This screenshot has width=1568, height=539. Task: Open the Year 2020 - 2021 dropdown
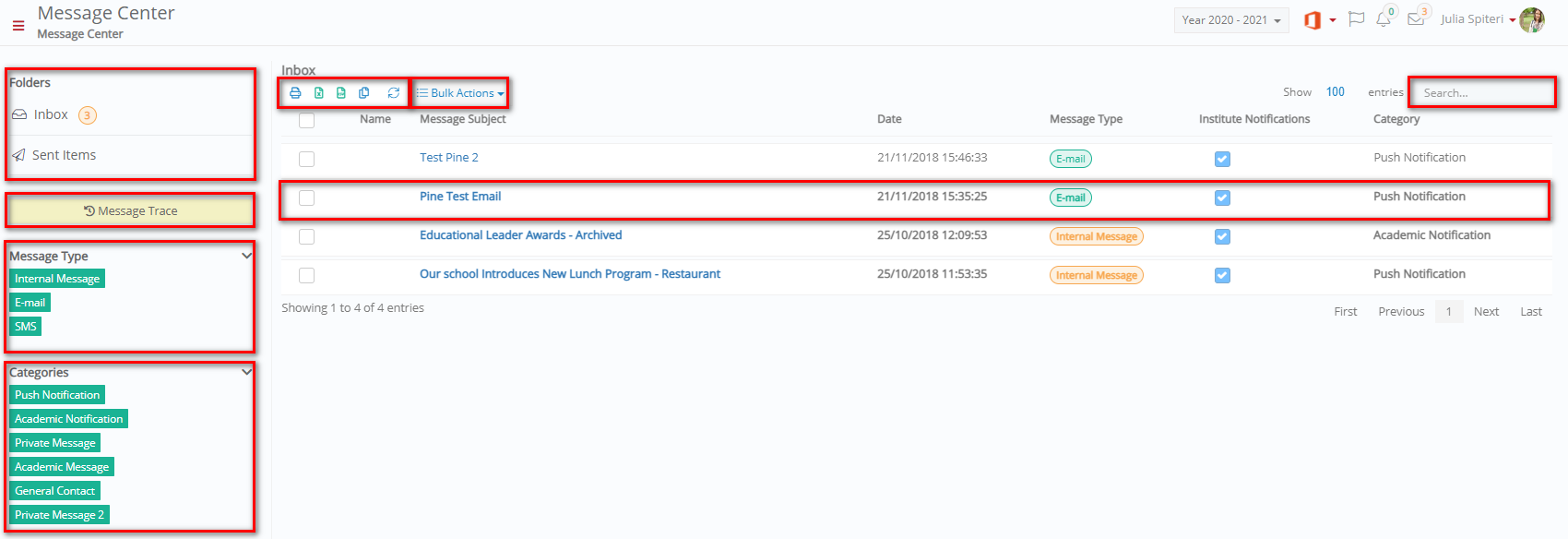(x=1231, y=20)
